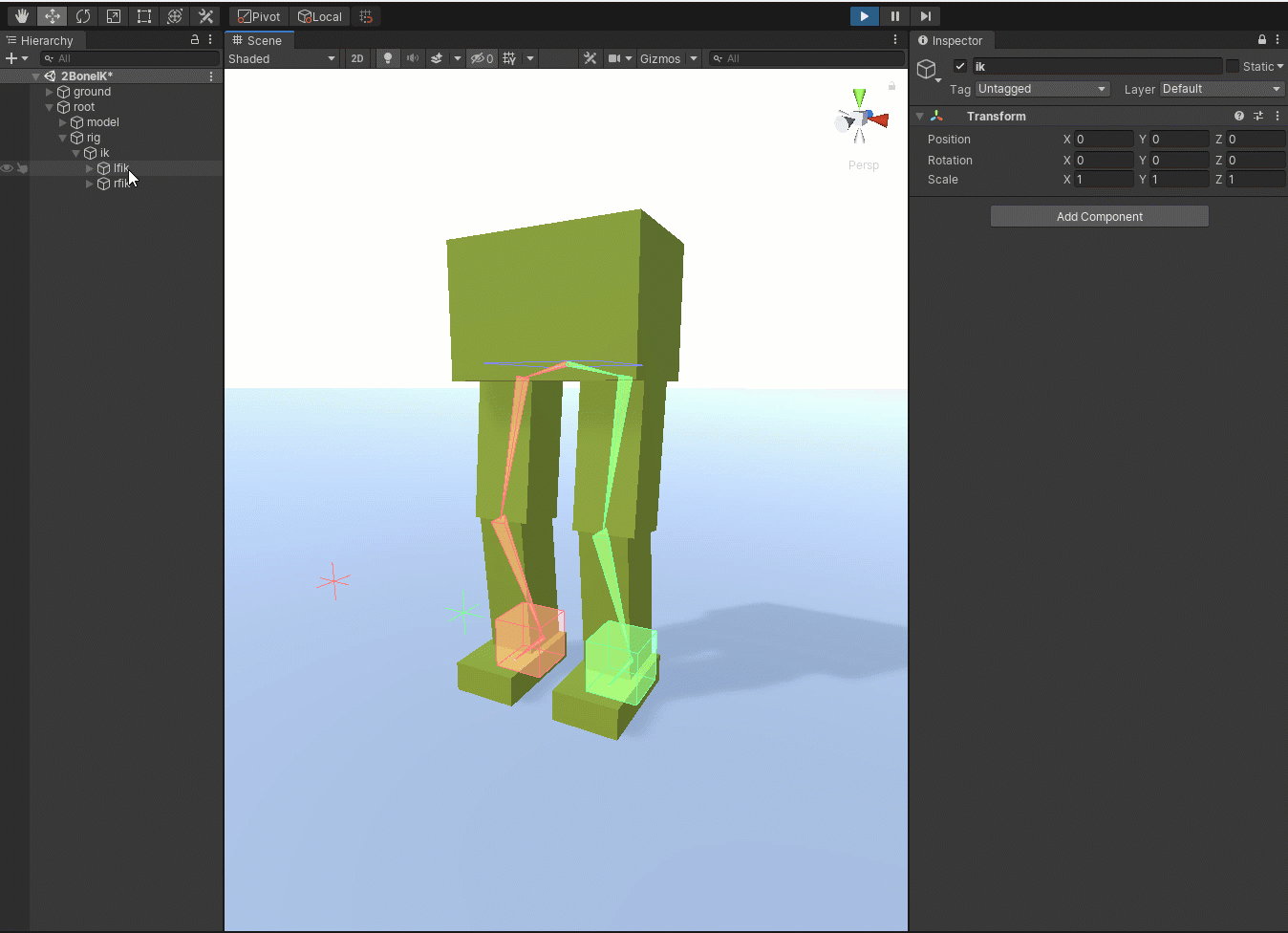Click the Position X input field
Viewport: 1288px width, 933px height.
click(x=1104, y=139)
